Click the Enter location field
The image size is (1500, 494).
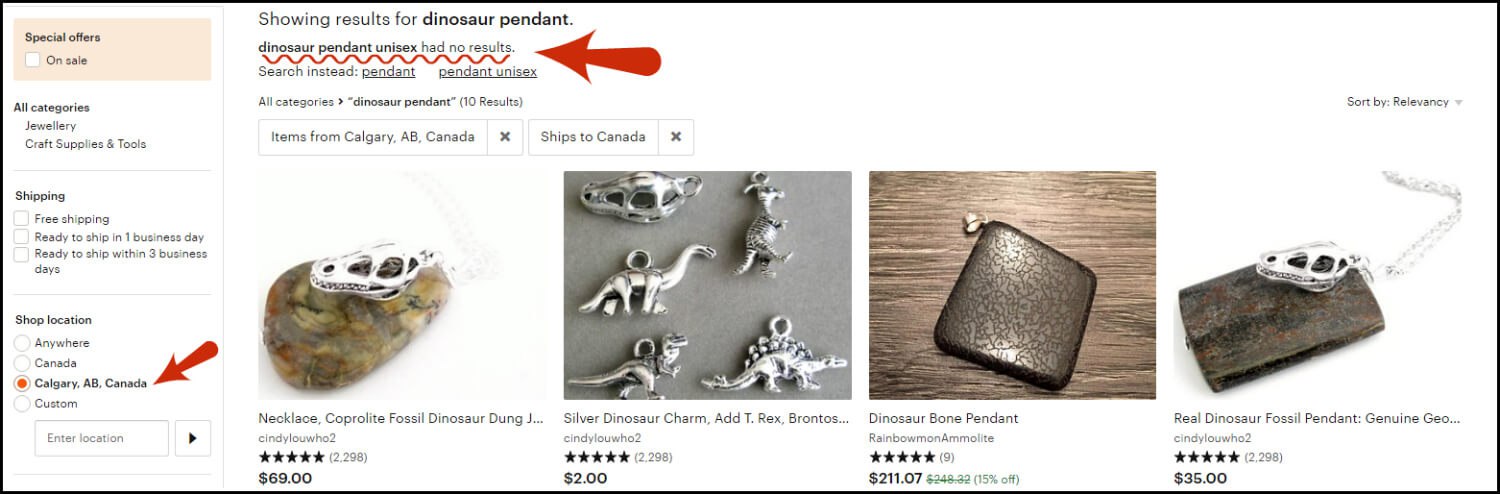point(102,438)
